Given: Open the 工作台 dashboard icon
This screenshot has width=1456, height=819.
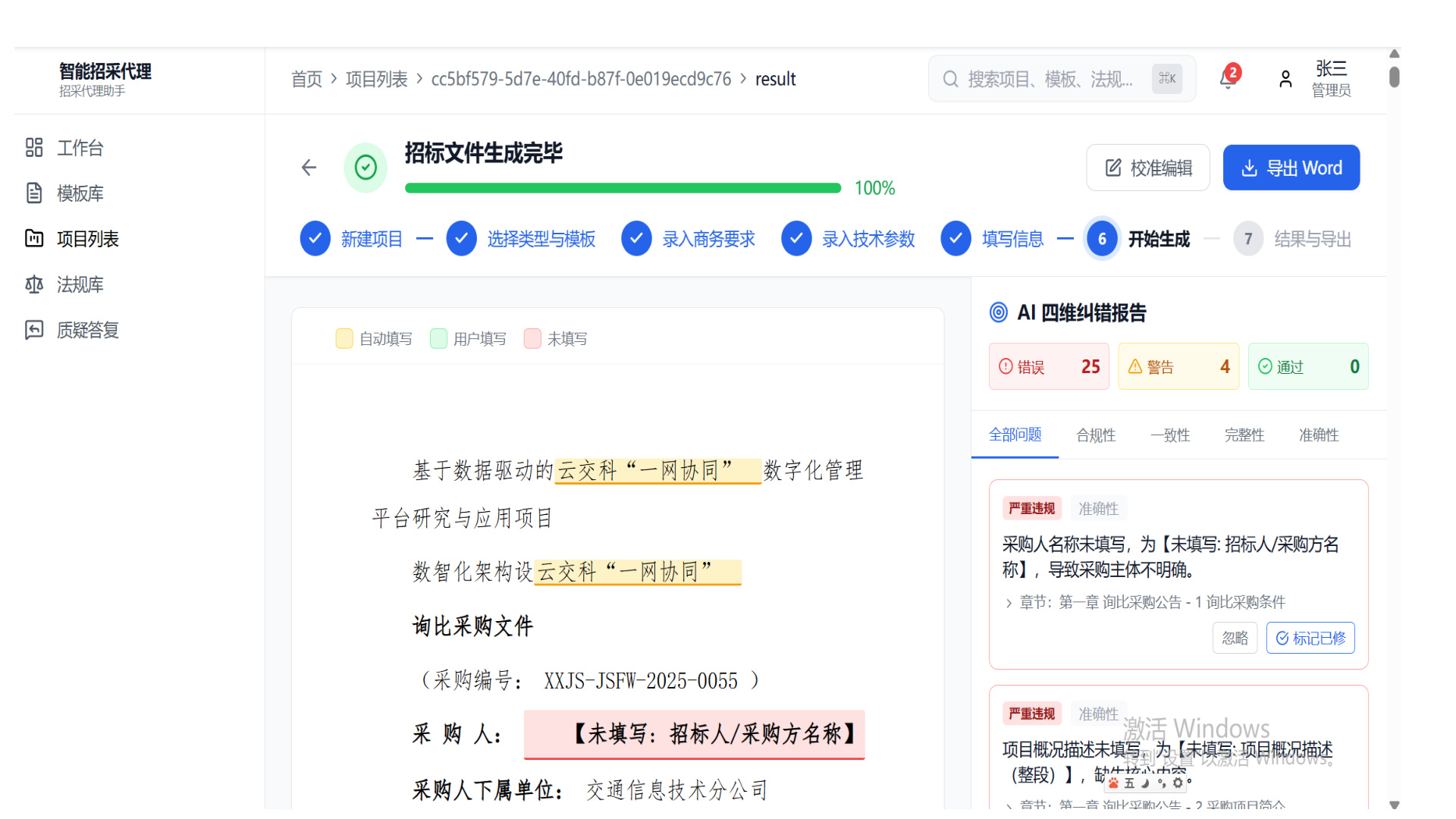Looking at the screenshot, I should pos(34,147).
